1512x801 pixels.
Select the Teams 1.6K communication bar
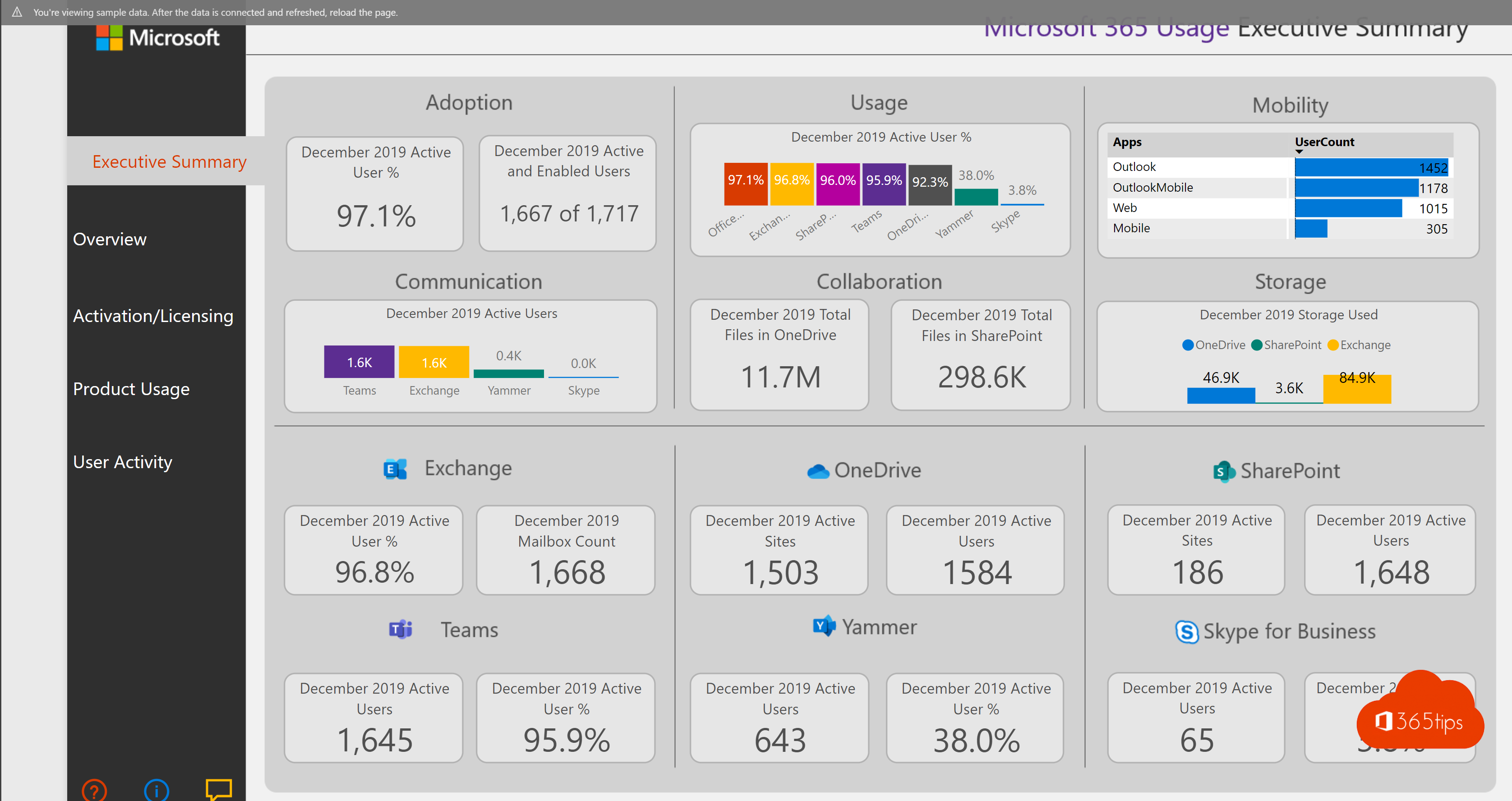tap(359, 361)
